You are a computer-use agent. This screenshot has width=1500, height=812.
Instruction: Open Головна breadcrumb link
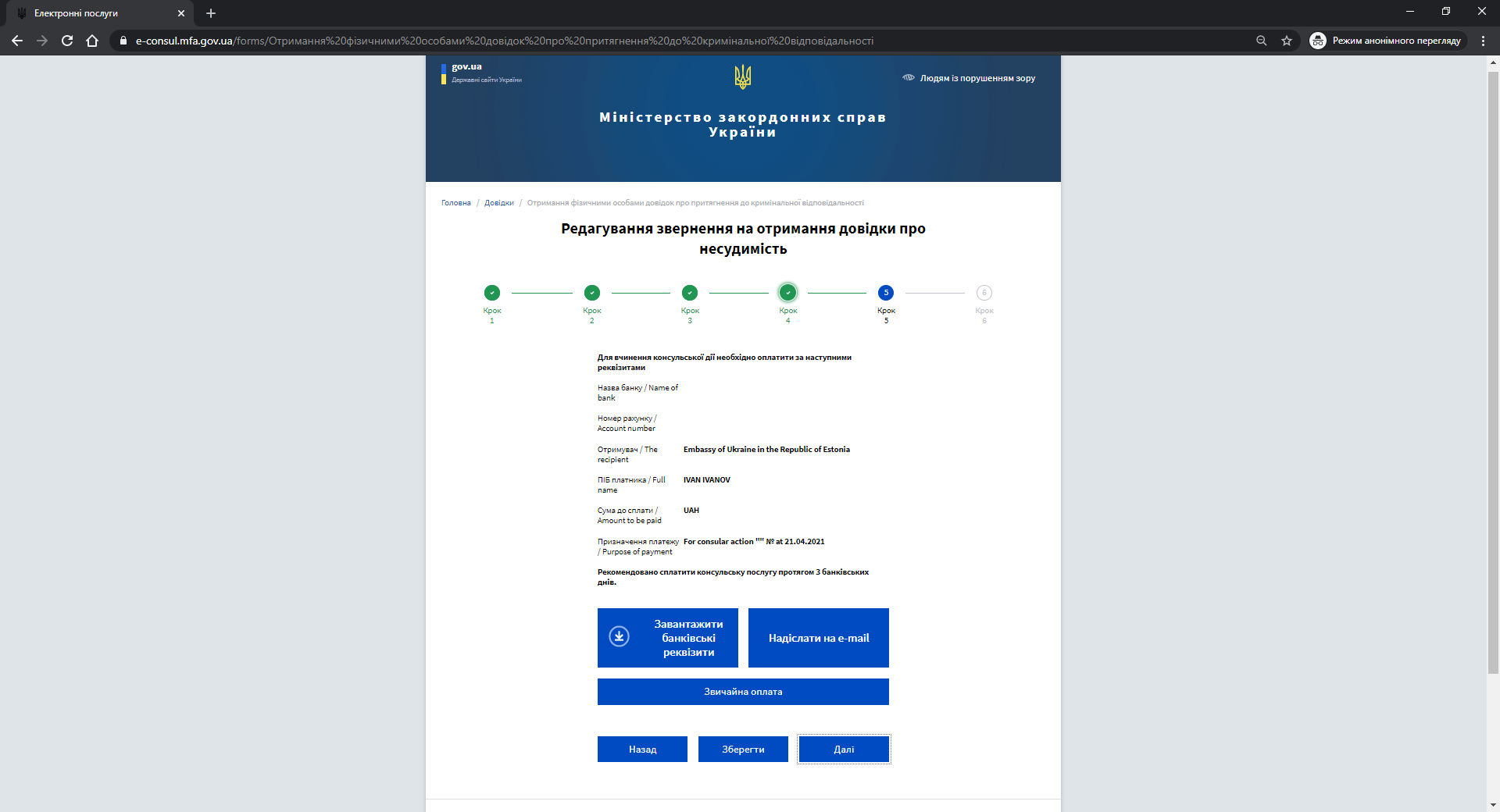click(x=456, y=203)
